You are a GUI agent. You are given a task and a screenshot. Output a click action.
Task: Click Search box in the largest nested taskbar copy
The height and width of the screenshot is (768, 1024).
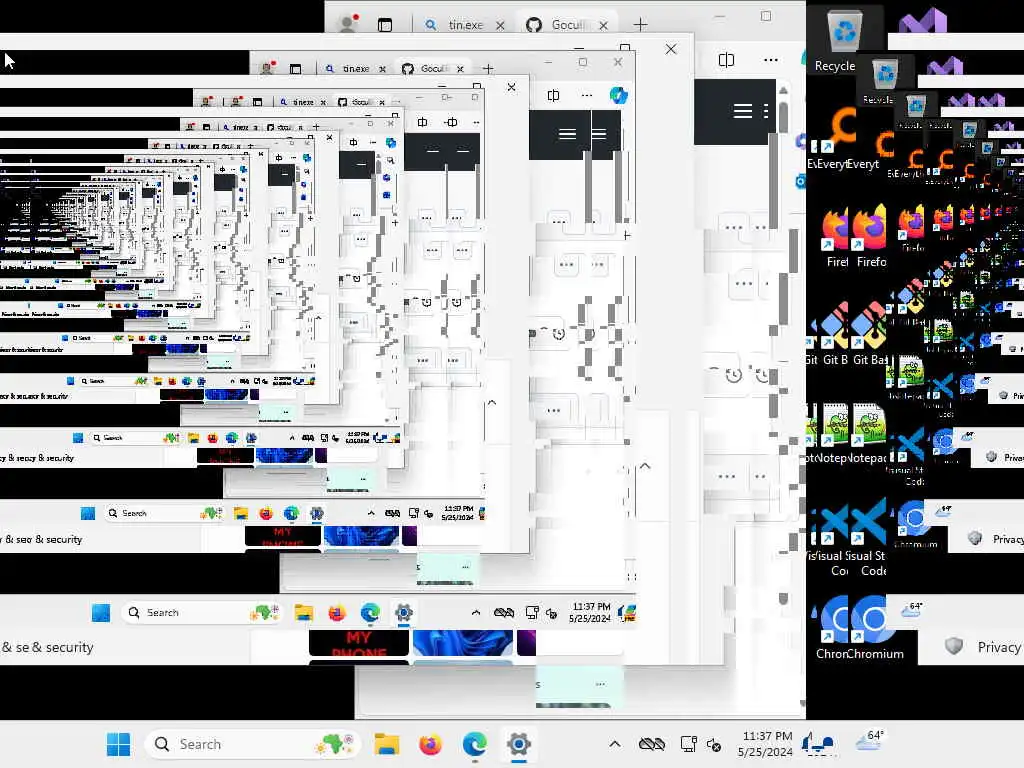tap(199, 613)
